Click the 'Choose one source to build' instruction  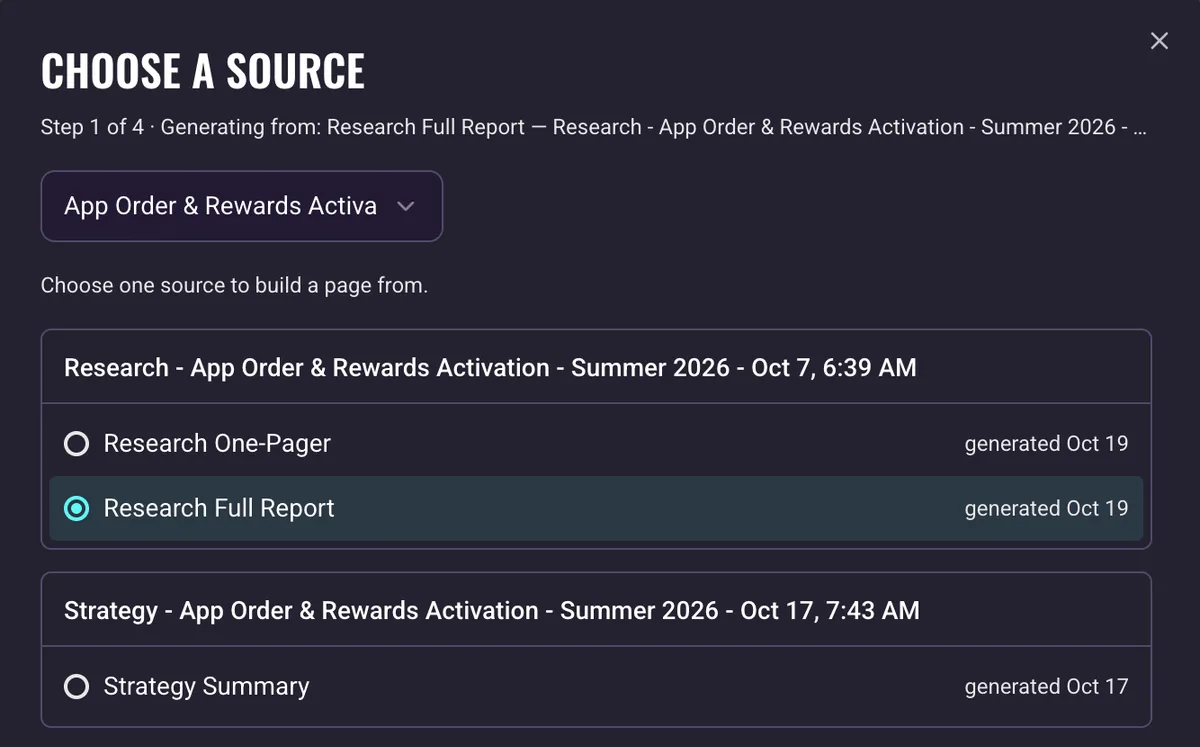click(234, 286)
